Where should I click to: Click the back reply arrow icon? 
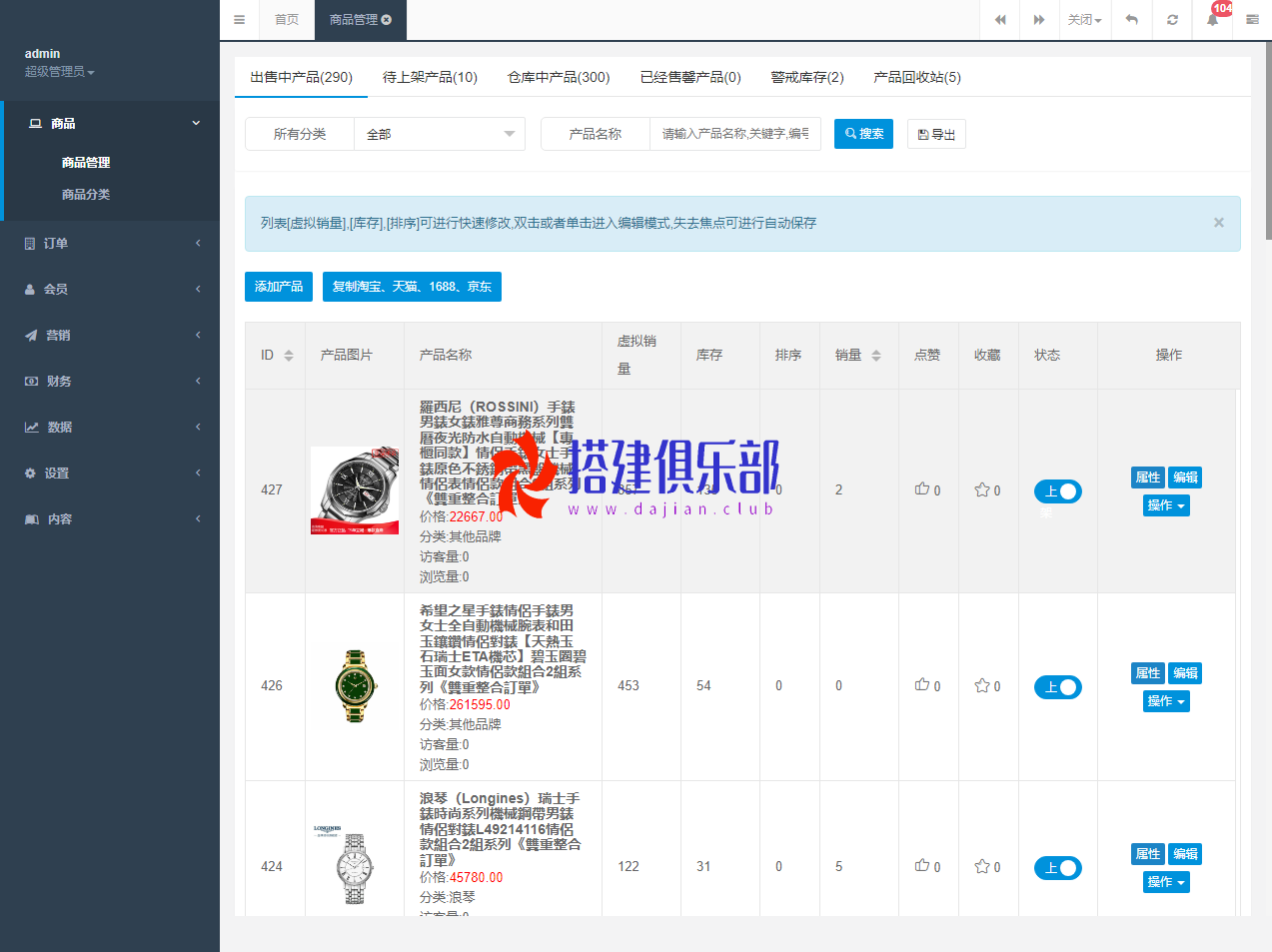click(1132, 20)
